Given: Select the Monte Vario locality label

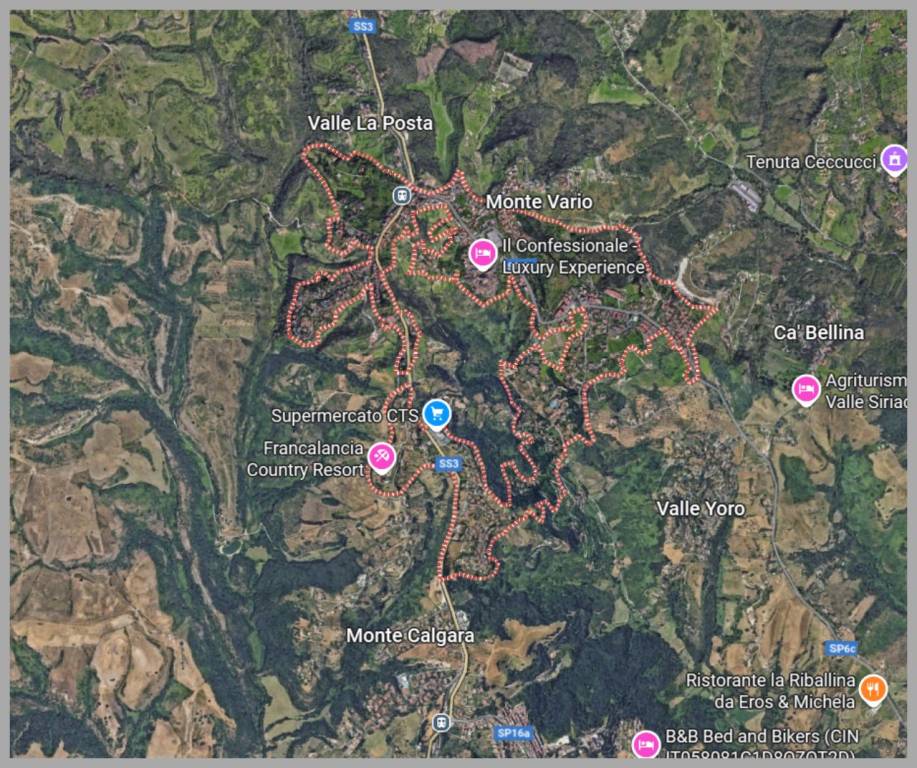Looking at the screenshot, I should tap(539, 202).
